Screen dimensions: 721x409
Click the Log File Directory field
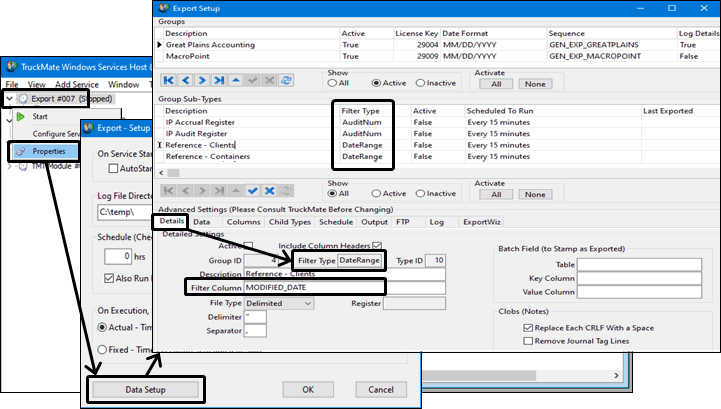(125, 212)
